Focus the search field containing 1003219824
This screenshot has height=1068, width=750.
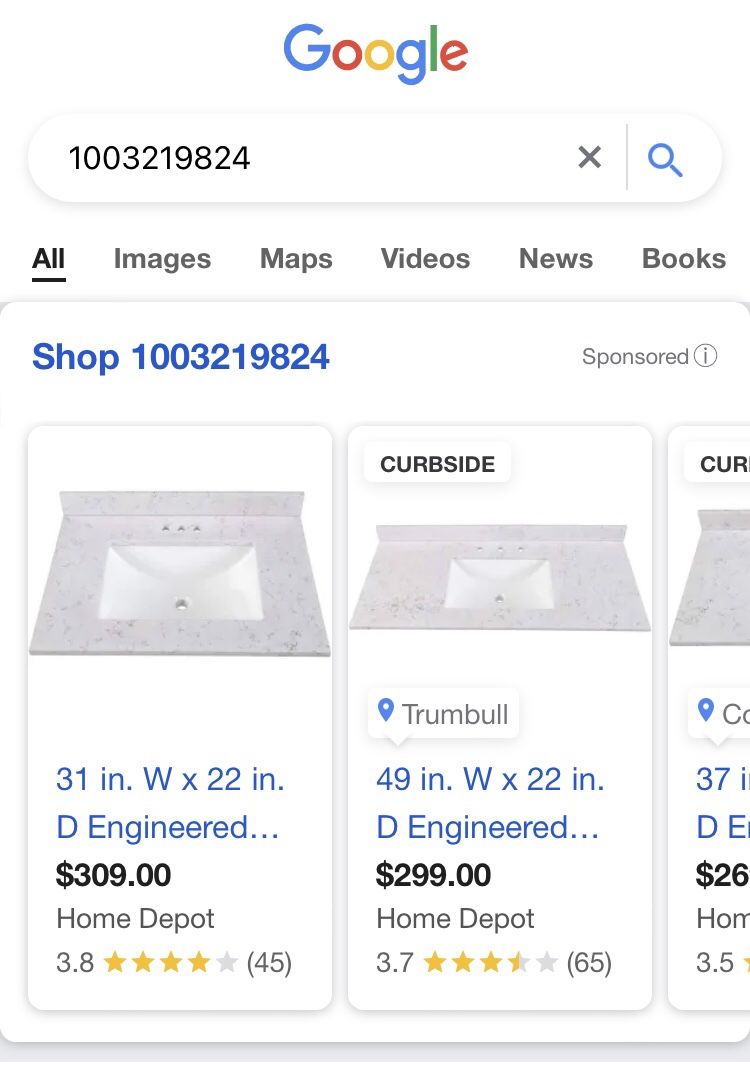(x=300, y=158)
